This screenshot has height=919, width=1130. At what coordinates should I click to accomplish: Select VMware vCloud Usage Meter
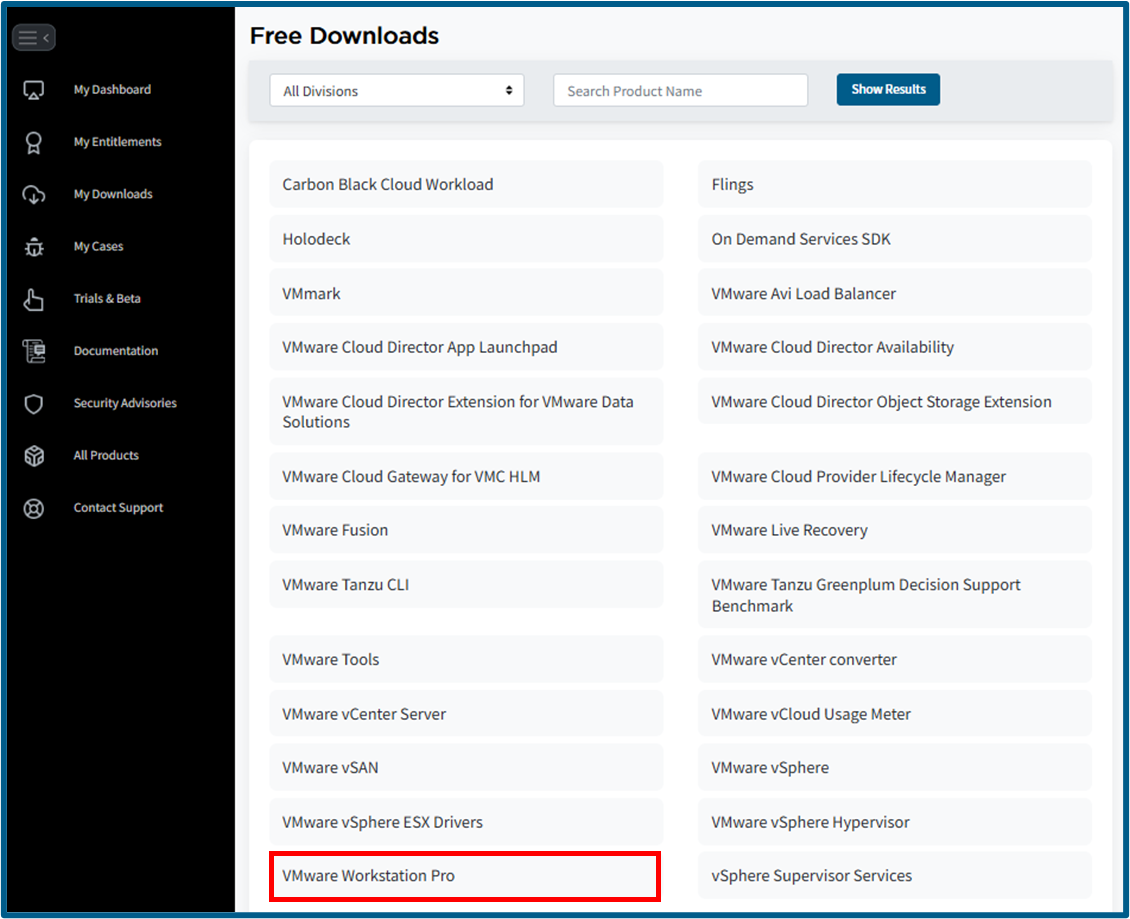[894, 714]
